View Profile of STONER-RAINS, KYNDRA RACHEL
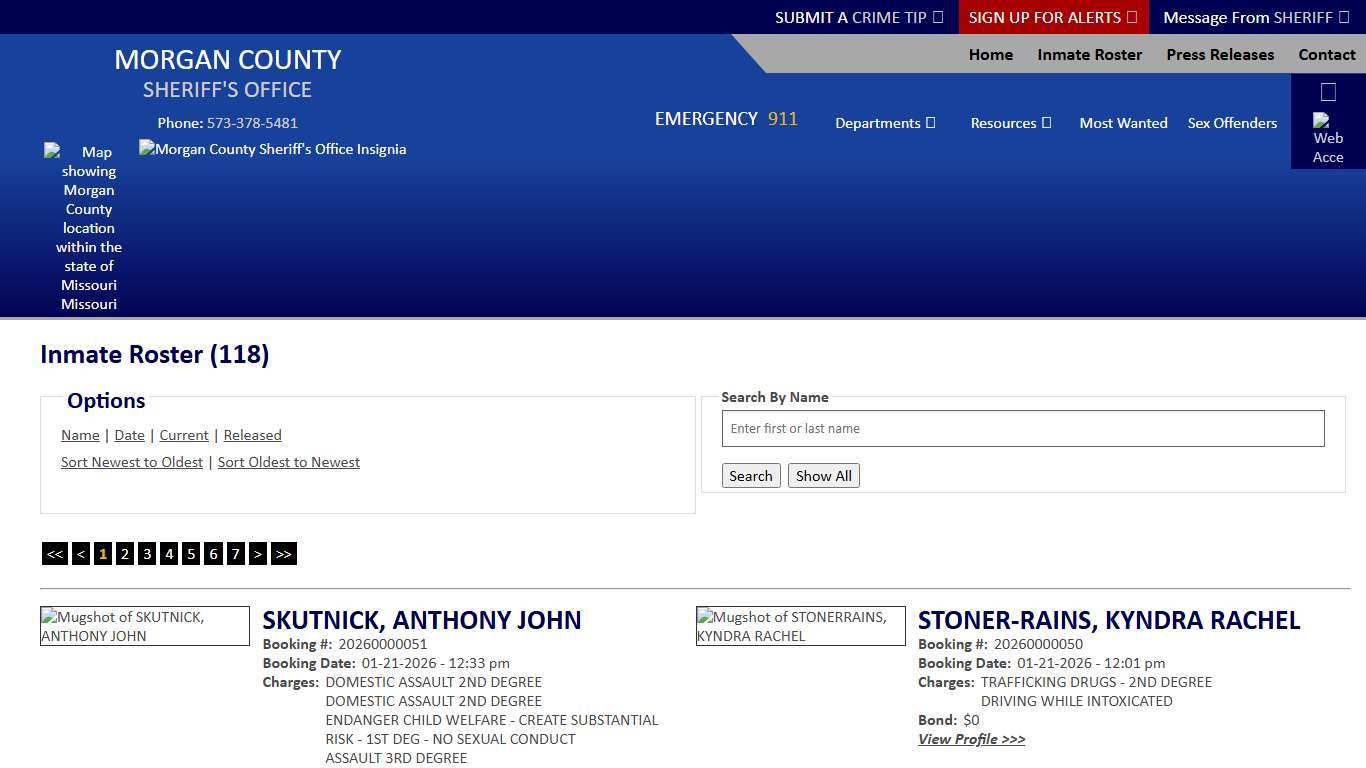 (x=971, y=739)
